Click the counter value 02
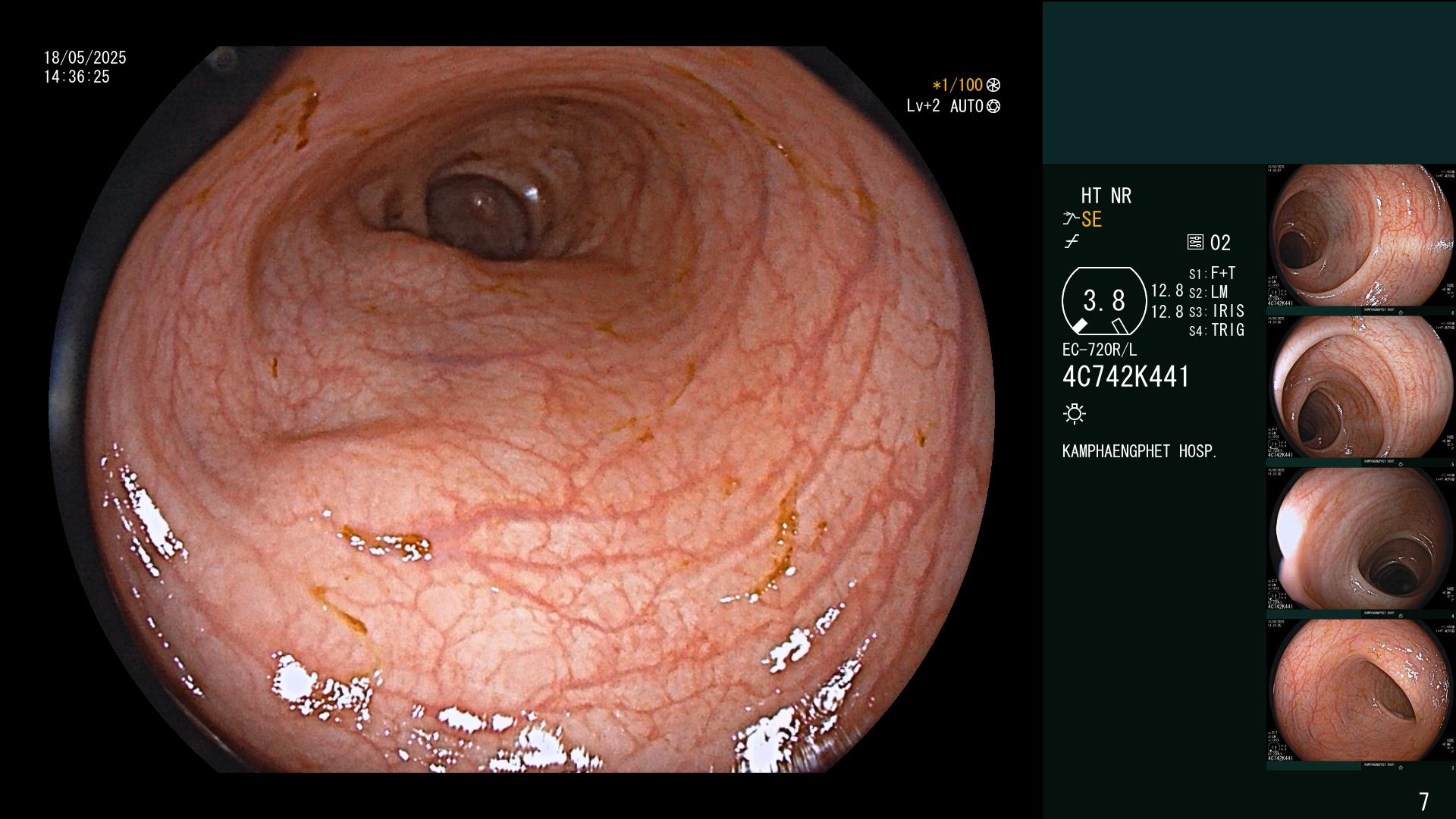1456x819 pixels. (1220, 243)
